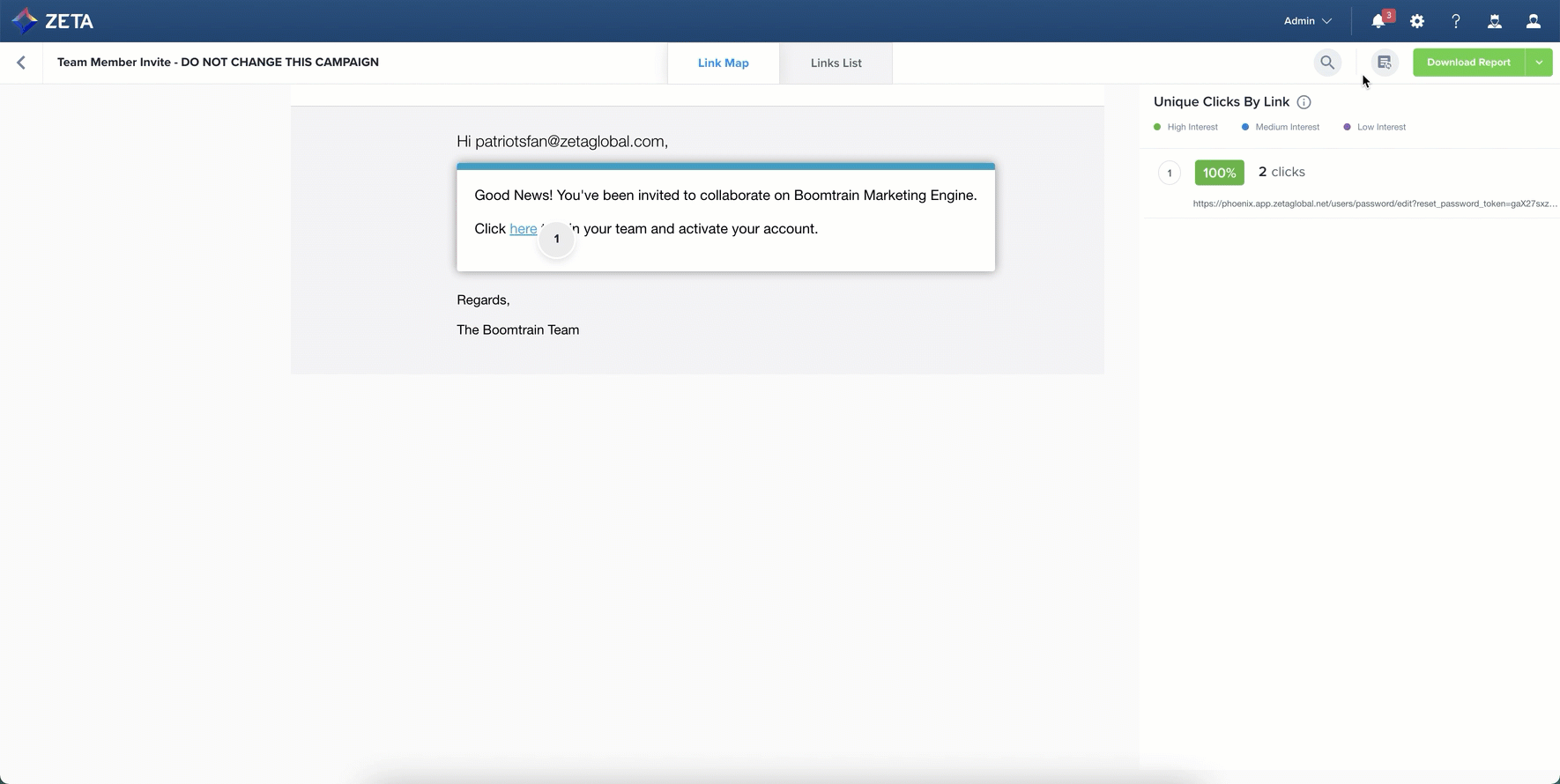Image resolution: width=1560 pixels, height=784 pixels.
Task: Click the Download Report button
Action: 1468,63
